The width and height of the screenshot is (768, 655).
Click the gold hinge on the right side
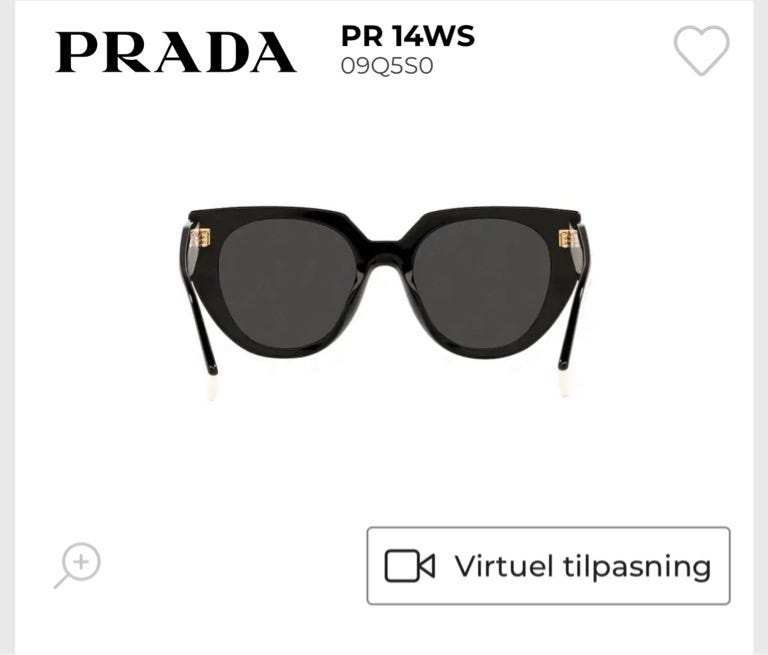569,239
